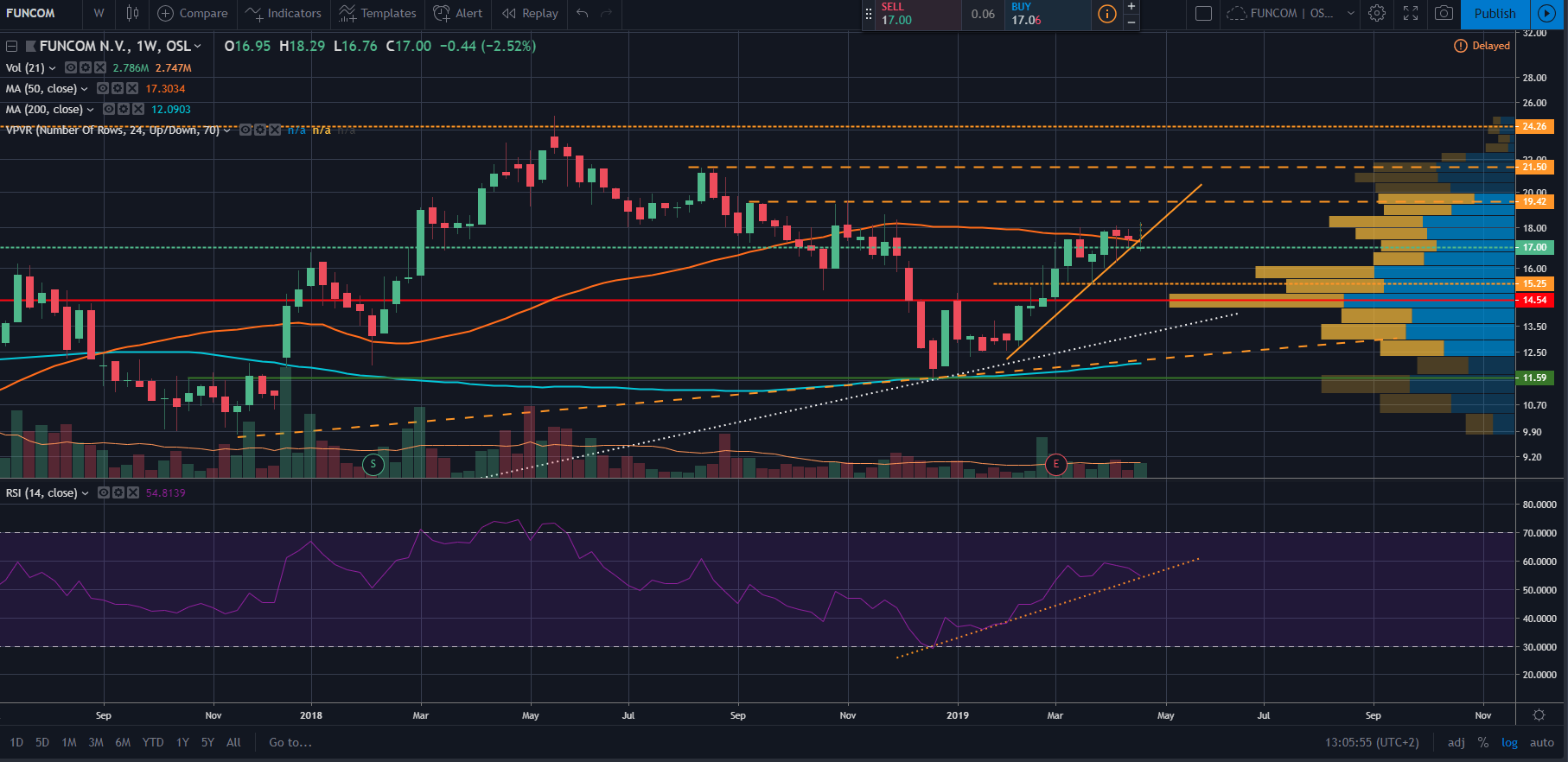Start bar Replay mode
Screen dimensions: 1568x762
531,13
